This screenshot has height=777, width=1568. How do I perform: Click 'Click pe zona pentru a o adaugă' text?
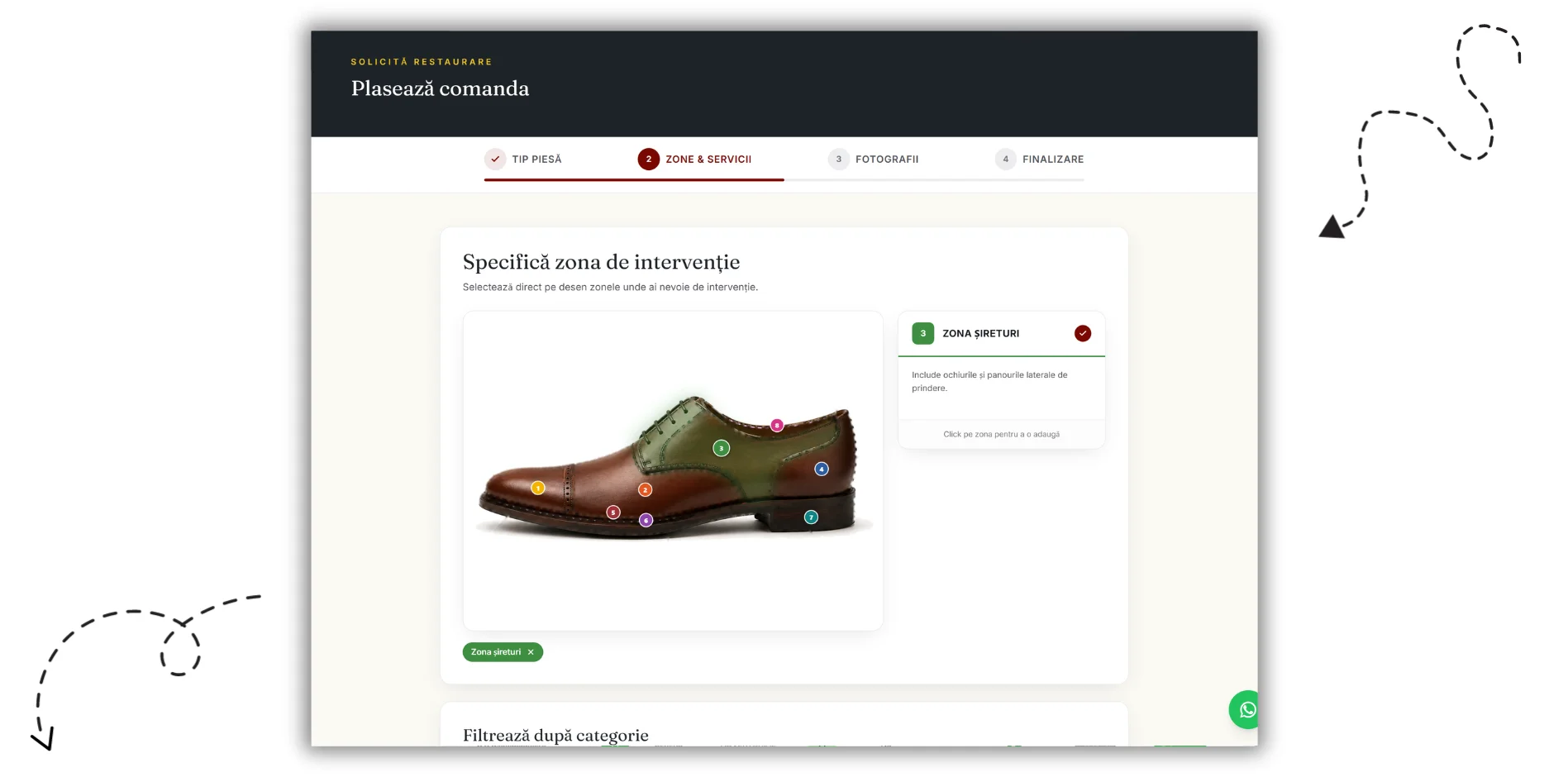coord(1002,434)
